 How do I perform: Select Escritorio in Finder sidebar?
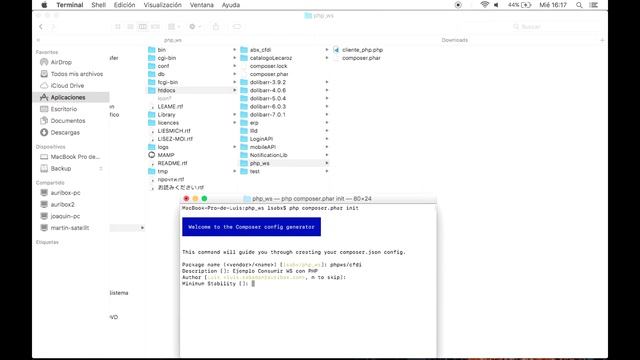(64, 109)
